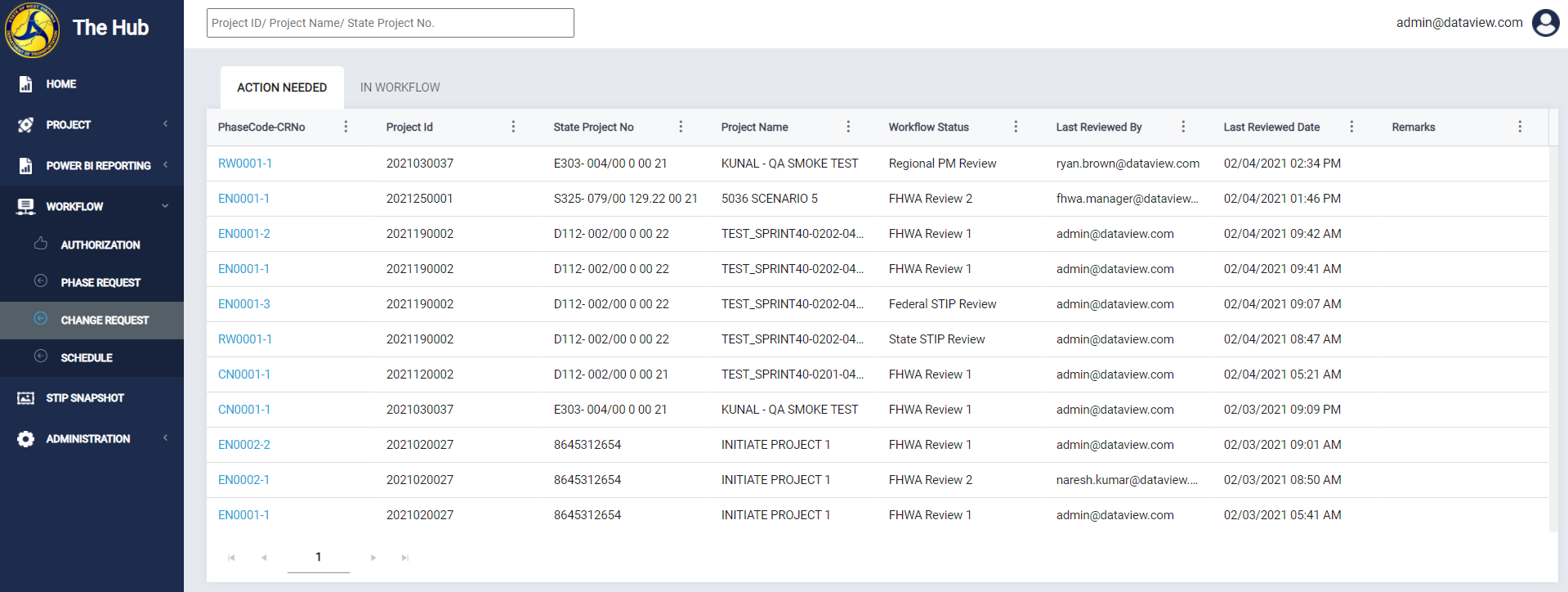Expand the Project menu chevron

point(166,124)
